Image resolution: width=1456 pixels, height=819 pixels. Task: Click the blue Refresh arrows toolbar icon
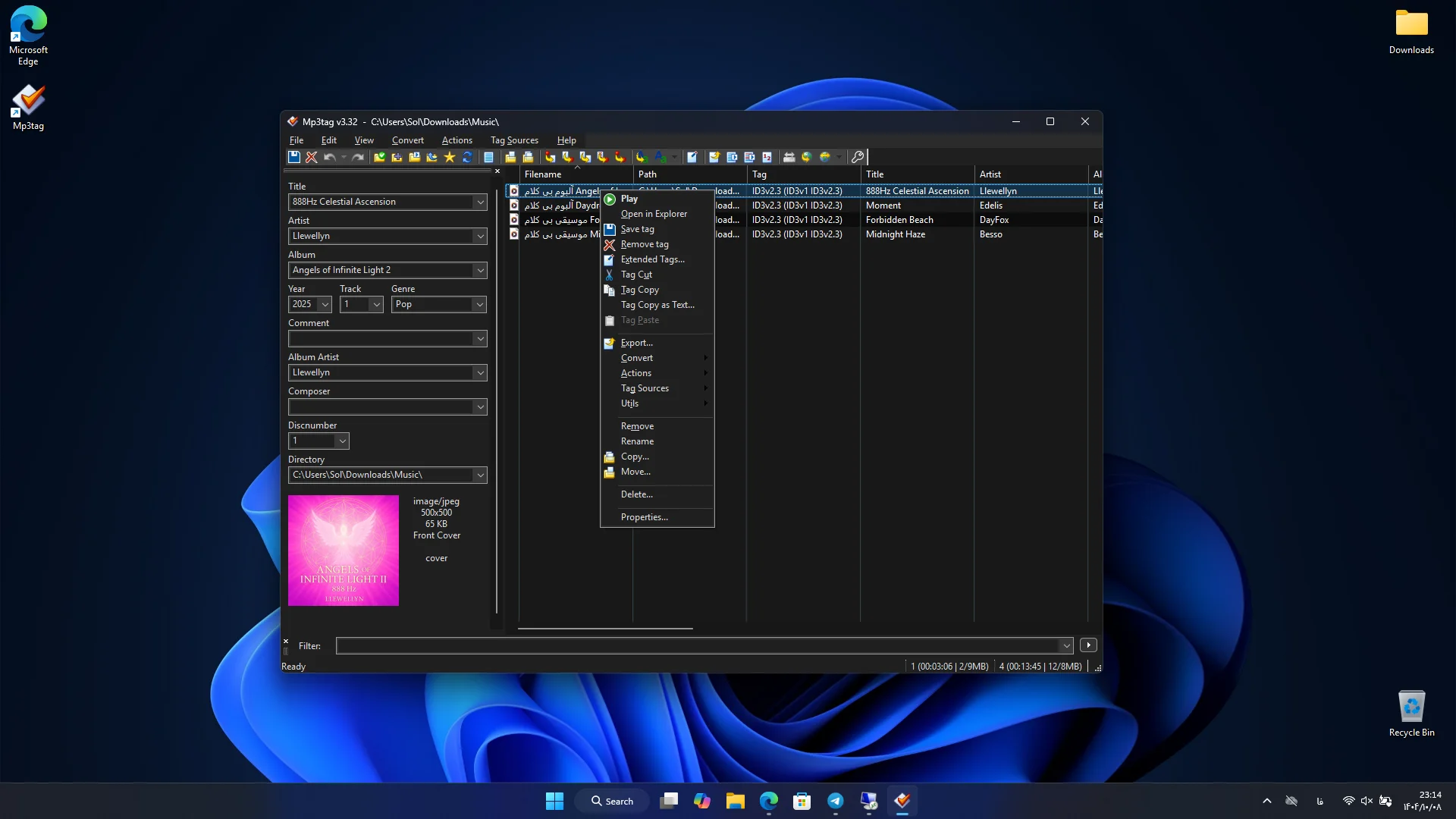coord(467,157)
